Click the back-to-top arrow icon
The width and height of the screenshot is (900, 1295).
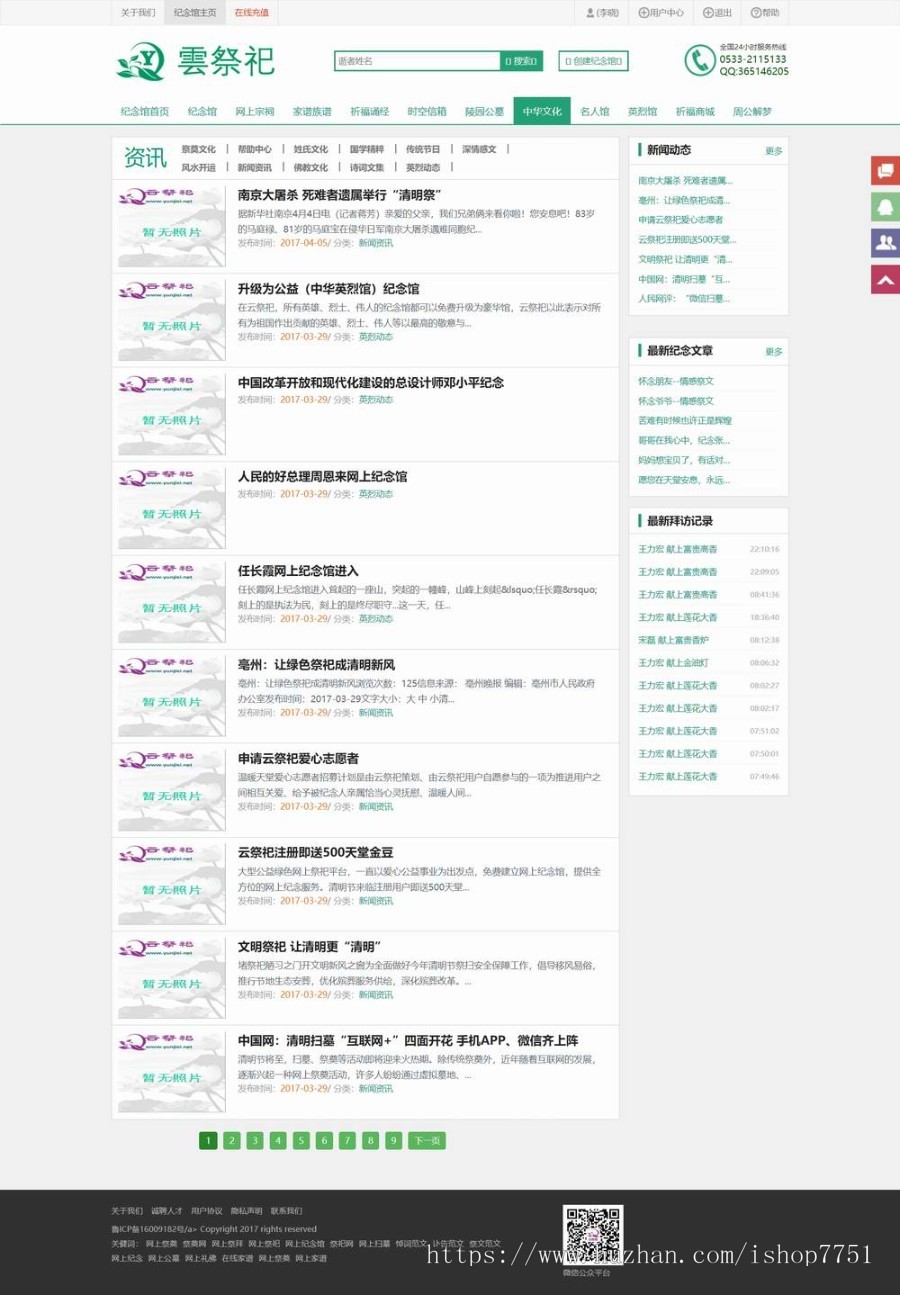(885, 279)
